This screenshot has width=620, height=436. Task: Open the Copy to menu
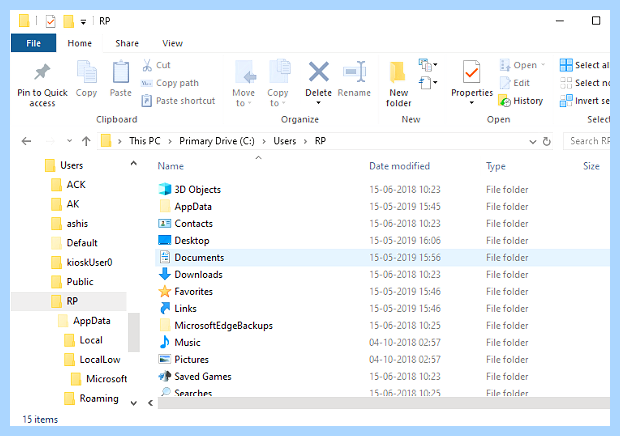[278, 84]
